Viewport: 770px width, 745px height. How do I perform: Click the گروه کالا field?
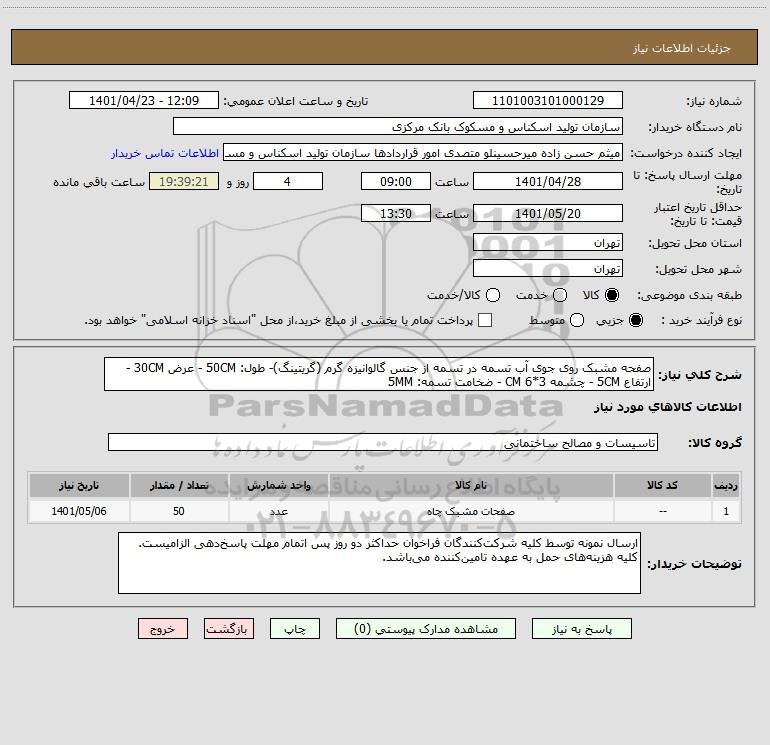click(x=383, y=442)
